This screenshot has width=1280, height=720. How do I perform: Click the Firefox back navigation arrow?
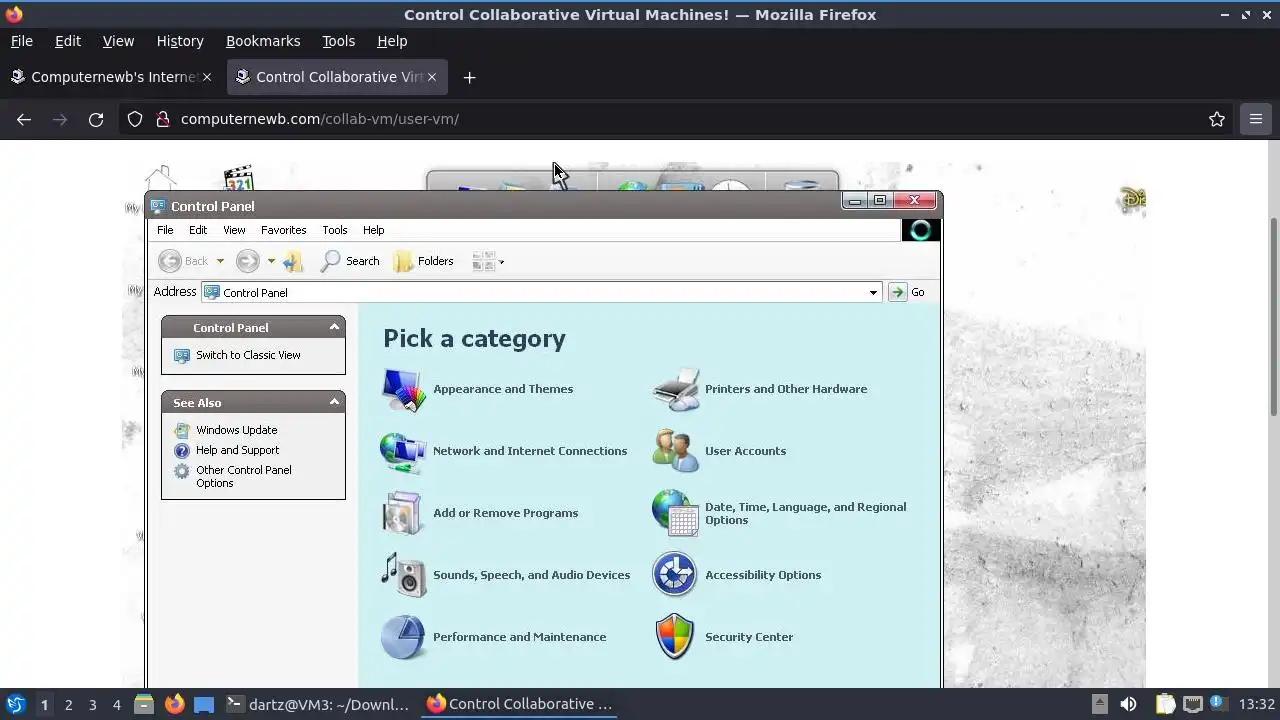(x=24, y=119)
